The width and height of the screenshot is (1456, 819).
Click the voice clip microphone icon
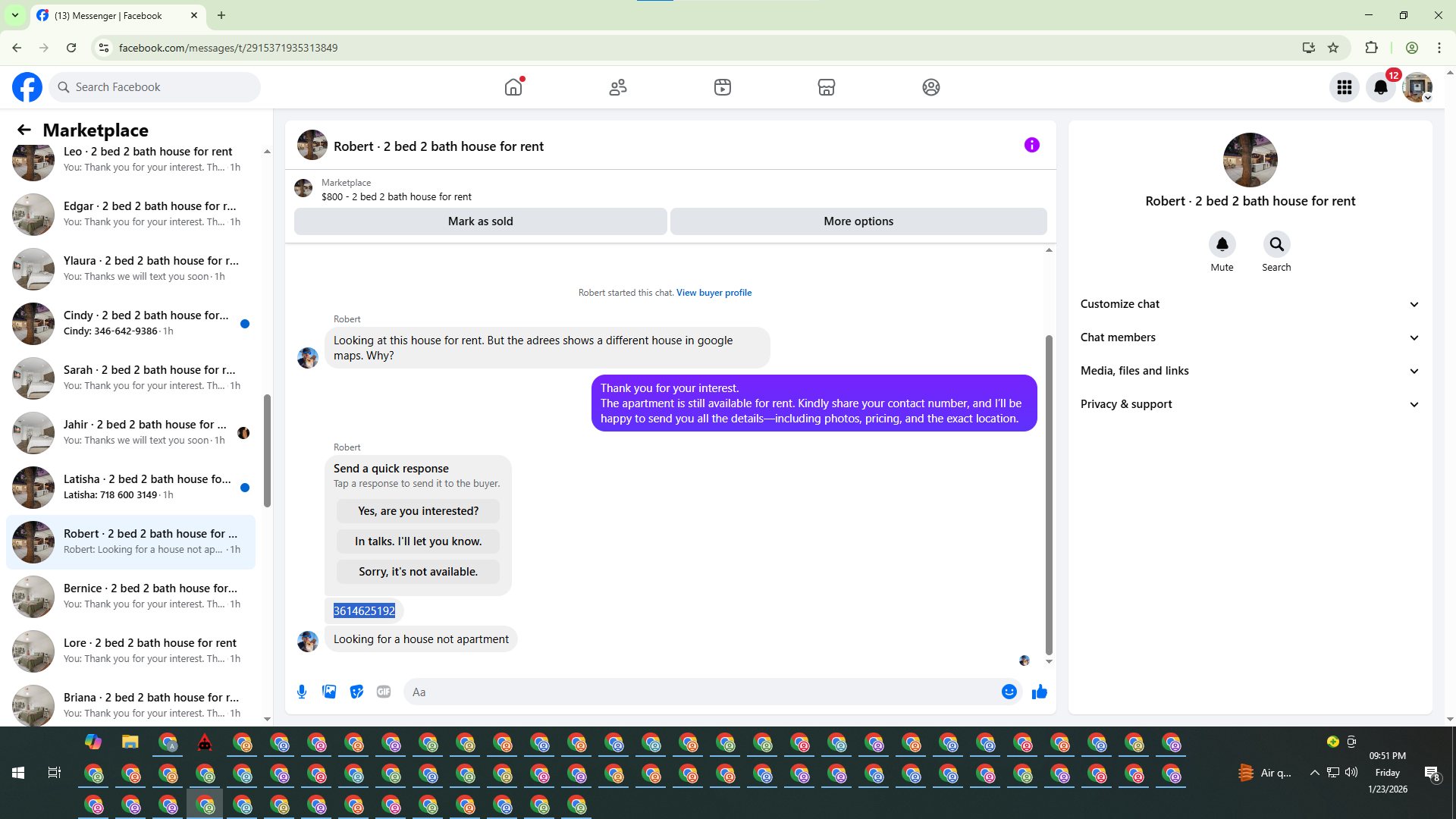click(x=302, y=692)
